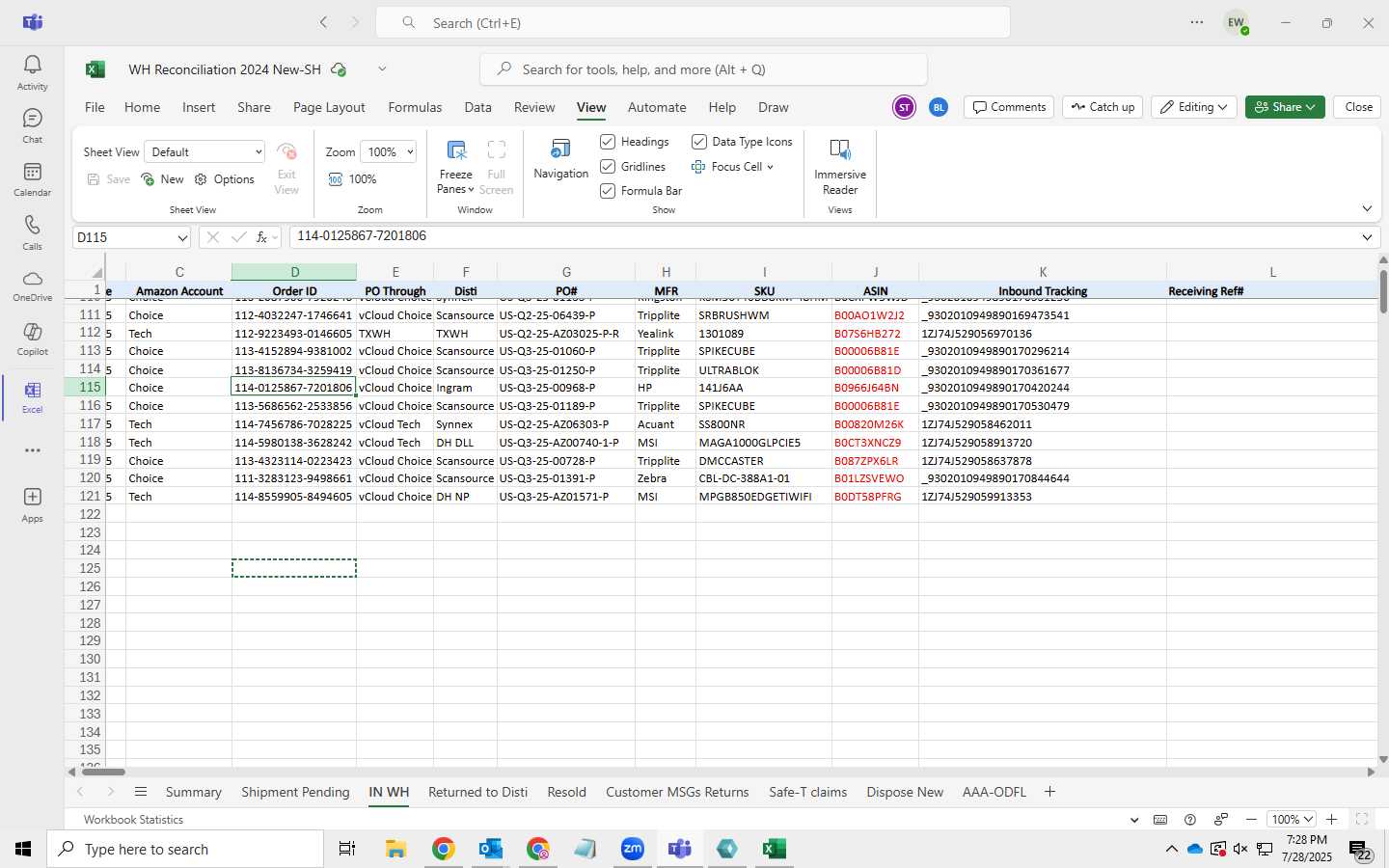This screenshot has height=868, width=1389.
Task: Collapse the ribbon with chevron
Action: point(1367,208)
